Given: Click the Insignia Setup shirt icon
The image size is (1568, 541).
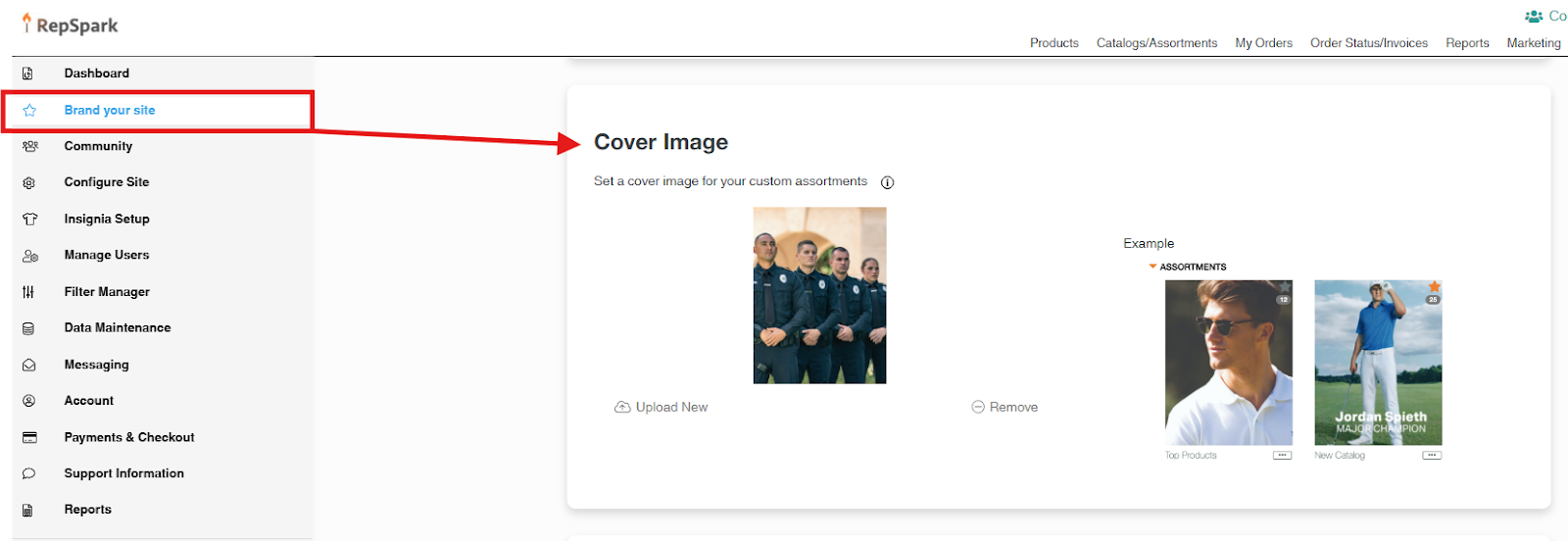Looking at the screenshot, I should (29, 220).
